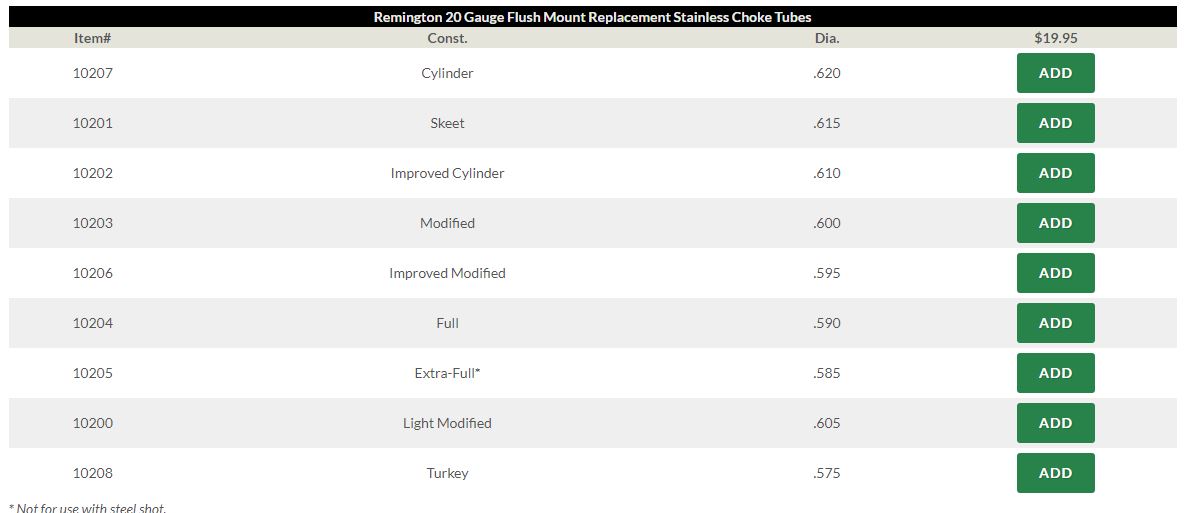Add the Light Modified choke tube
The width and height of the screenshot is (1186, 513).
coord(1055,423)
